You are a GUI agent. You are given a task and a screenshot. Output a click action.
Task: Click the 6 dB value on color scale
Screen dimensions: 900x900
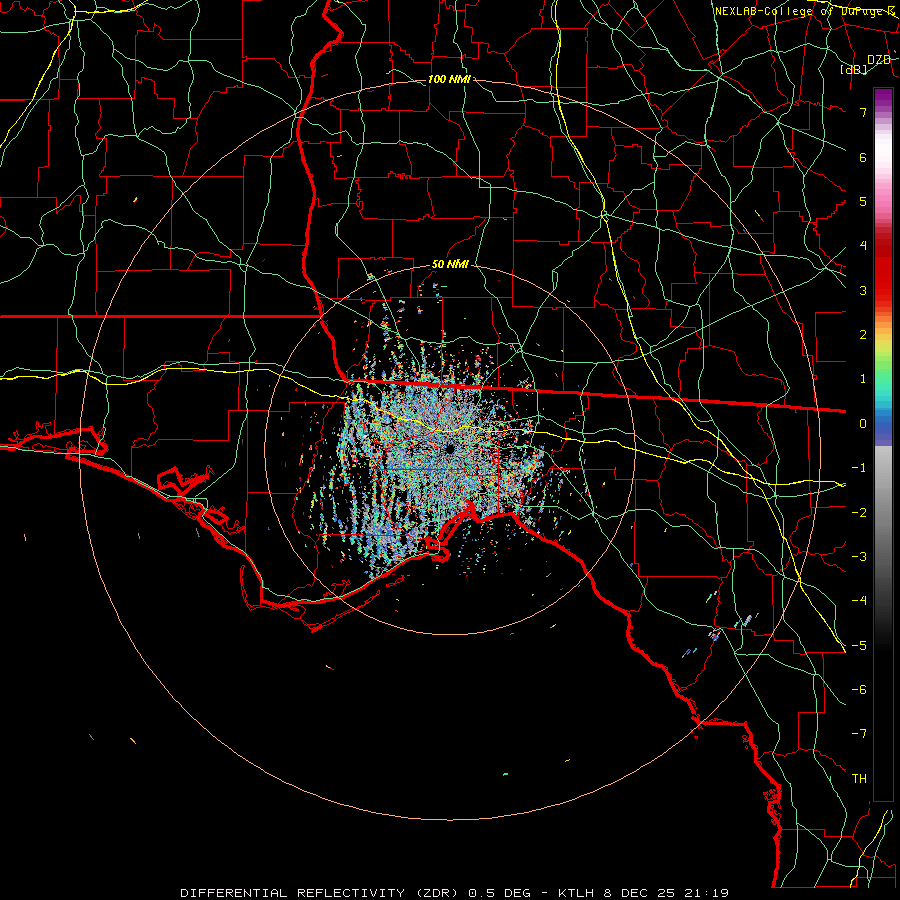pos(863,157)
